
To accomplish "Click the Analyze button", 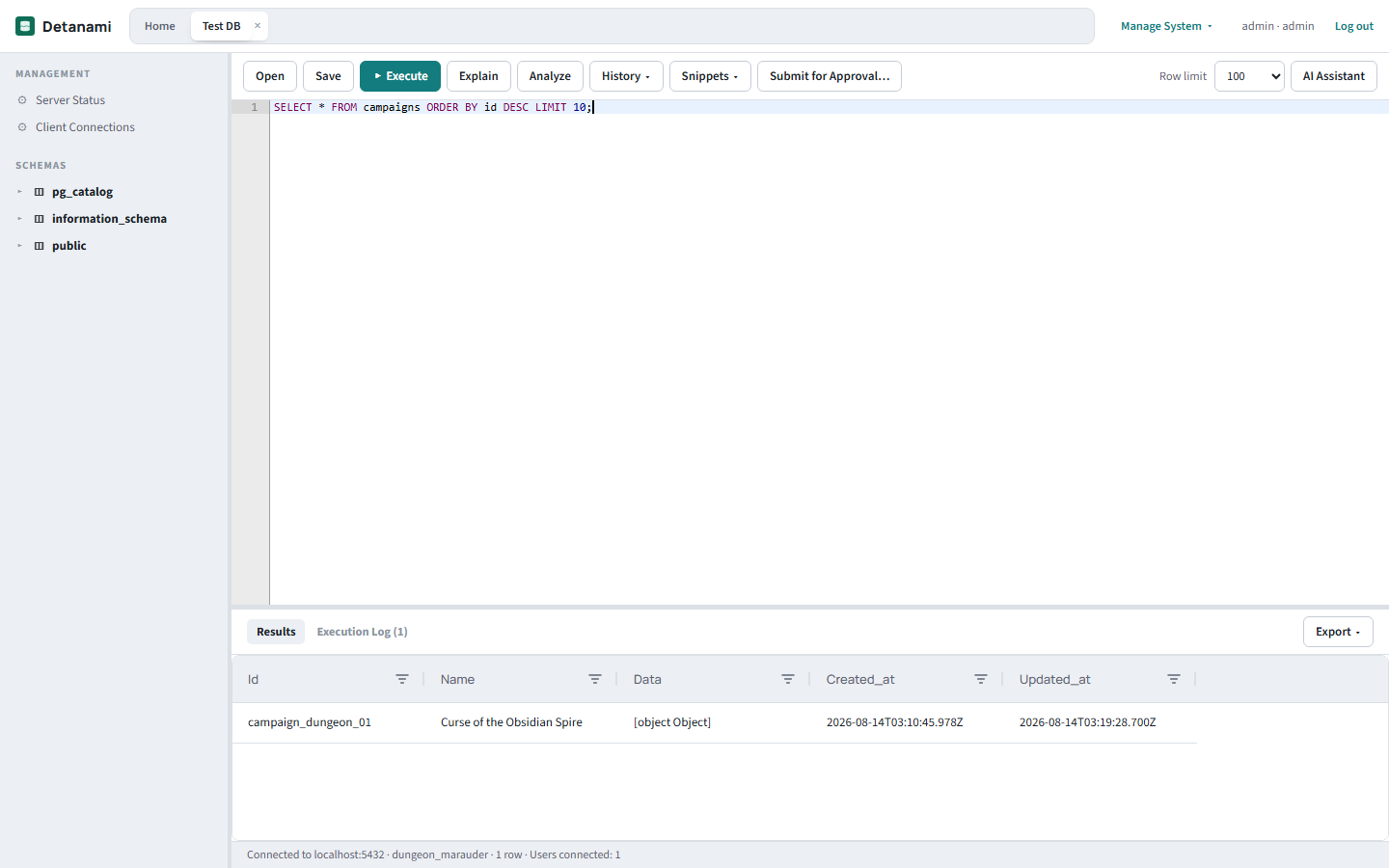I will tap(550, 76).
